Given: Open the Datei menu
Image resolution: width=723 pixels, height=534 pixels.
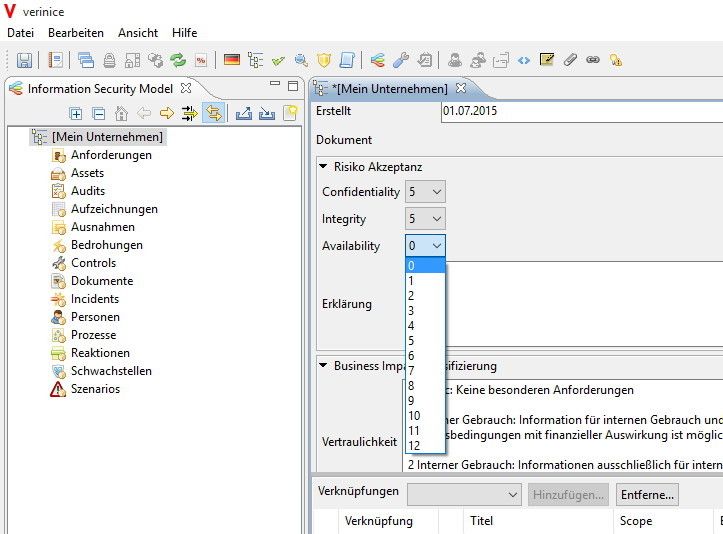Looking at the screenshot, I should point(21,33).
